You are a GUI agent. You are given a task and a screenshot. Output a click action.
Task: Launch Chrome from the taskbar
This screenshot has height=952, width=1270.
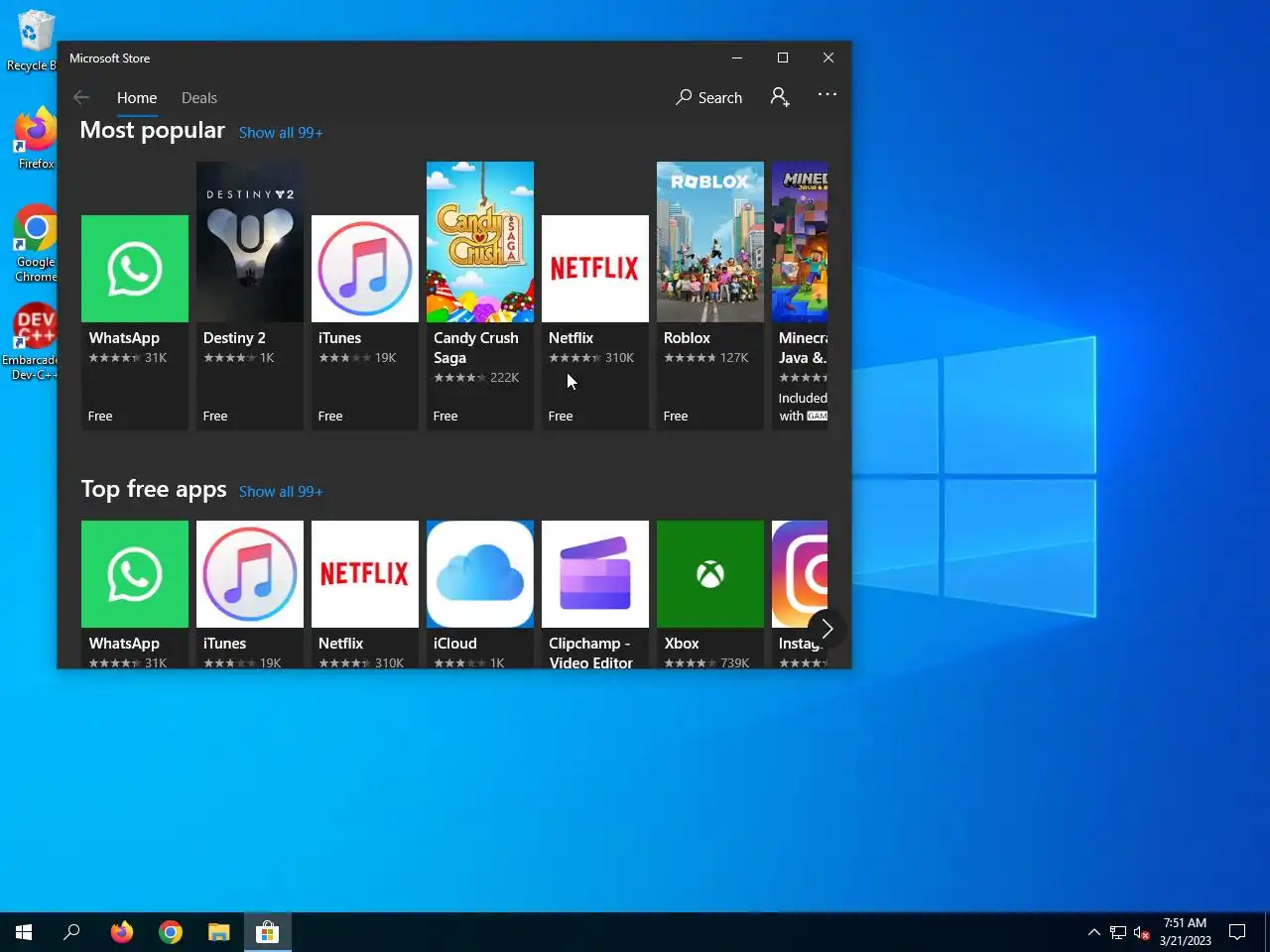point(171,932)
